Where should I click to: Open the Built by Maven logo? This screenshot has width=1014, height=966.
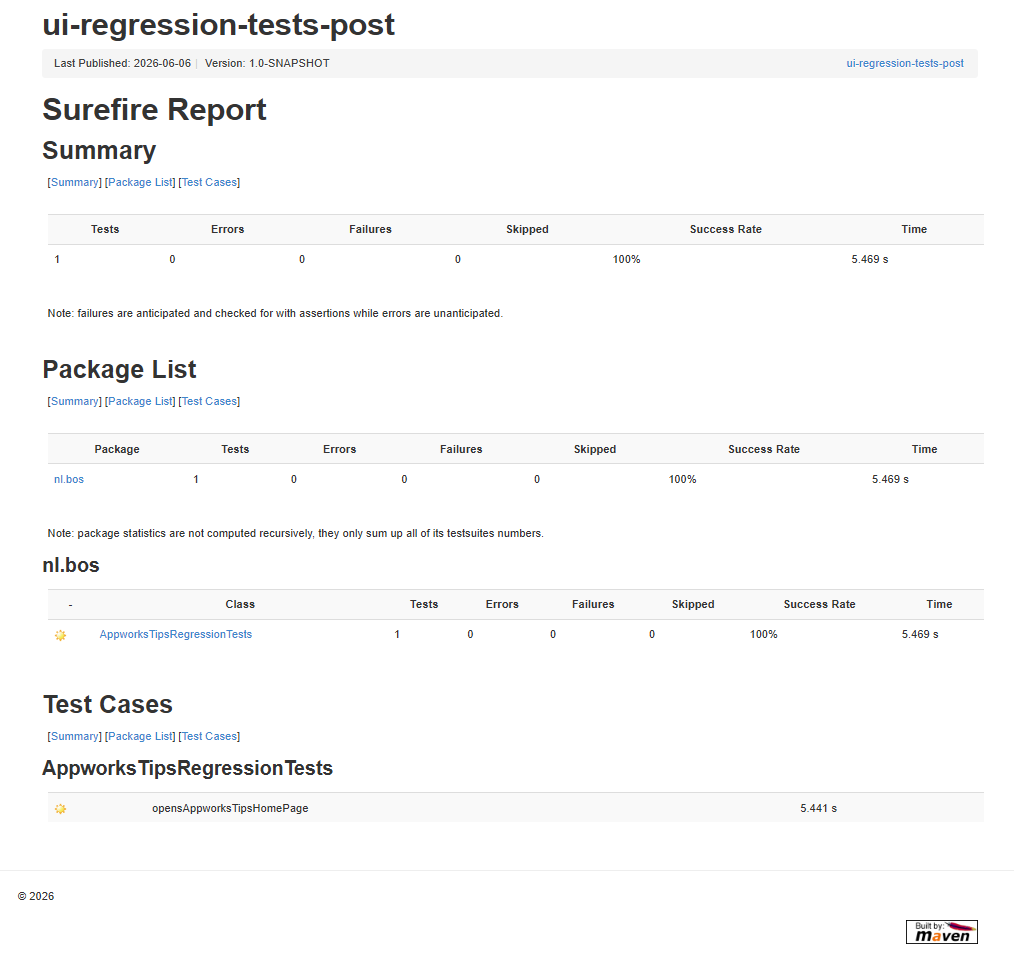pyautogui.click(x=942, y=932)
